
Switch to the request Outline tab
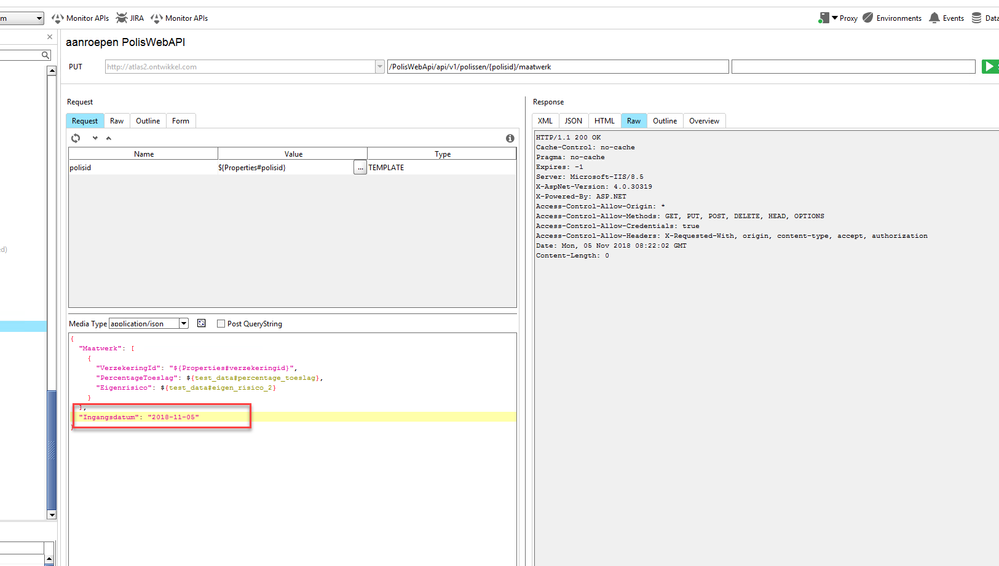point(148,121)
